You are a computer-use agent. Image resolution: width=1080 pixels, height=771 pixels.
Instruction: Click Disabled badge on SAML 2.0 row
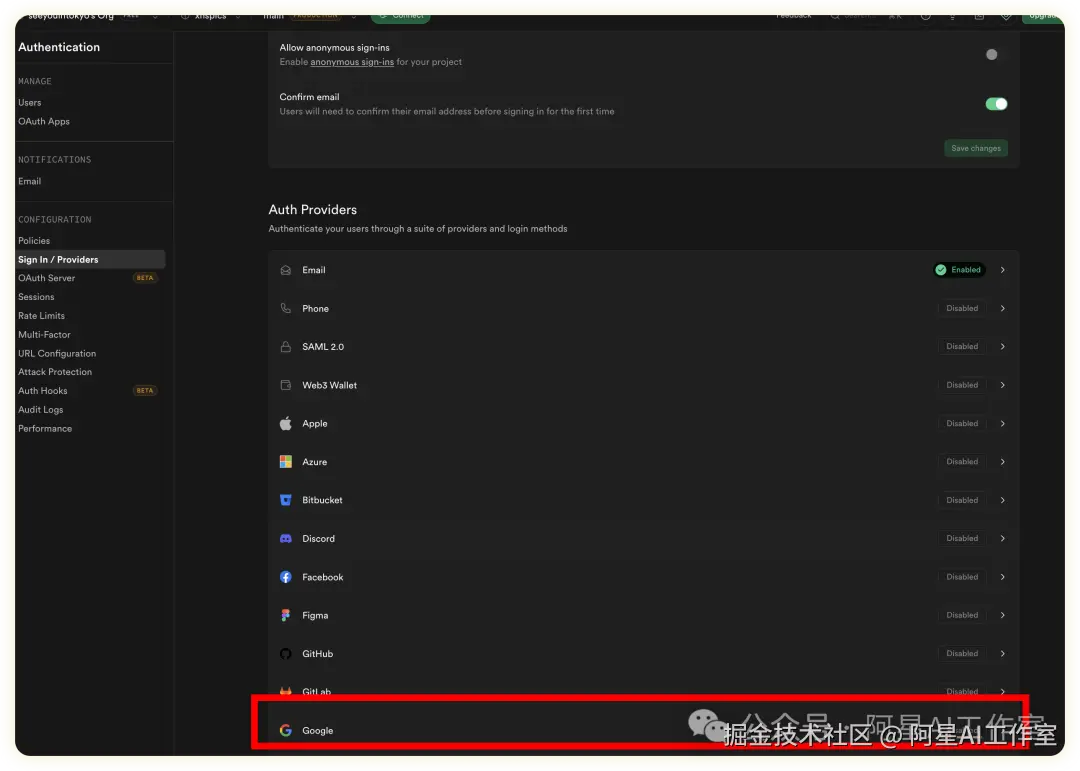pyautogui.click(x=962, y=347)
